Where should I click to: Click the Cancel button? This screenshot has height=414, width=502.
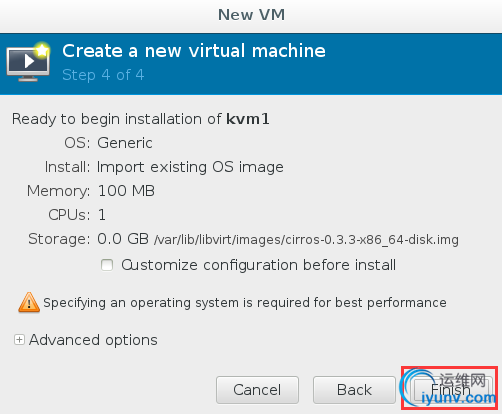click(257, 390)
